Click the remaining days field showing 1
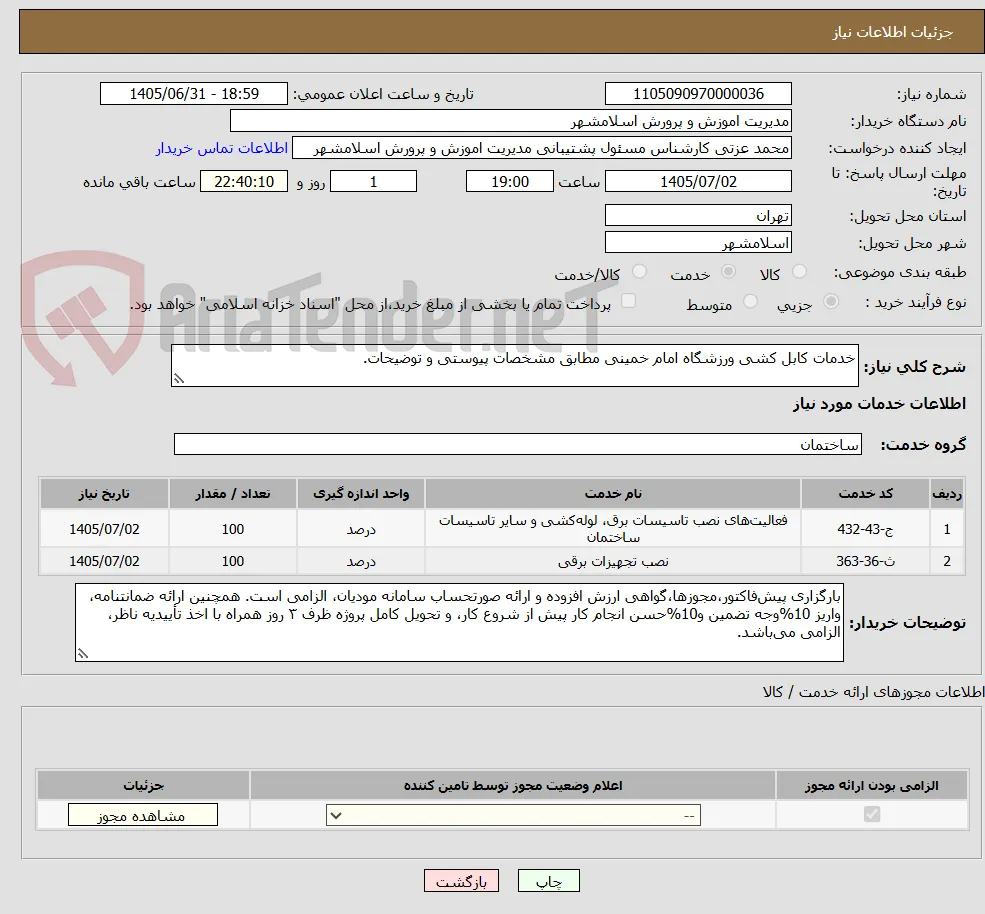Image resolution: width=985 pixels, height=914 pixels. [373, 182]
